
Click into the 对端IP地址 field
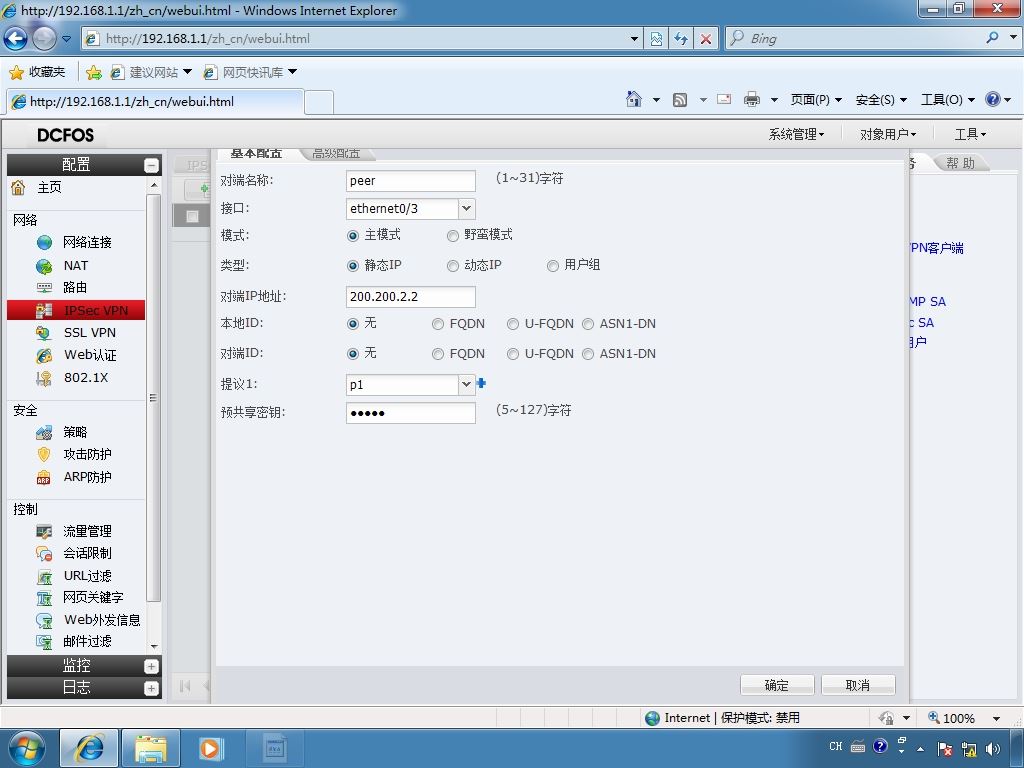[410, 296]
